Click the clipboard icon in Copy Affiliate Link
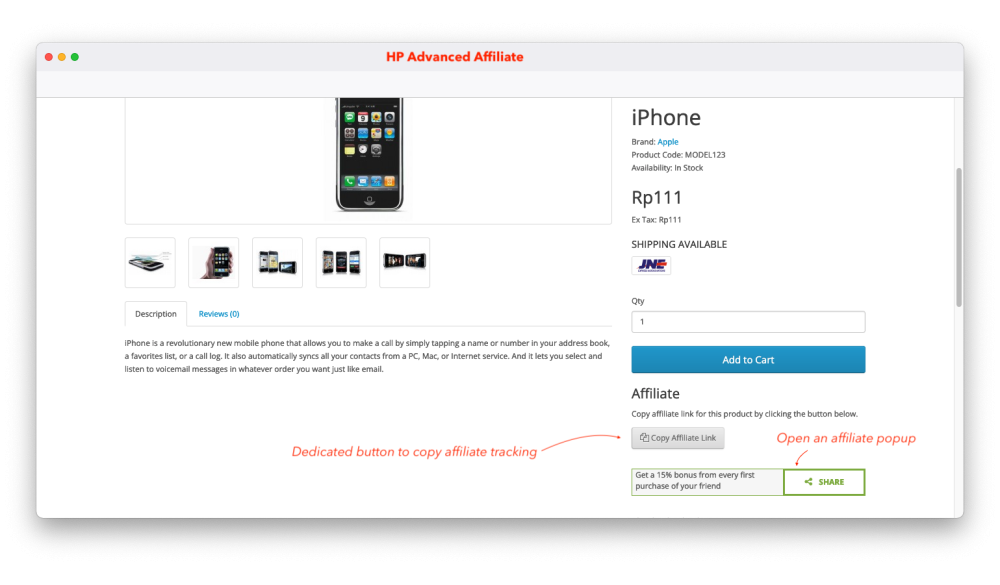The width and height of the screenshot is (1000, 585). coord(644,438)
